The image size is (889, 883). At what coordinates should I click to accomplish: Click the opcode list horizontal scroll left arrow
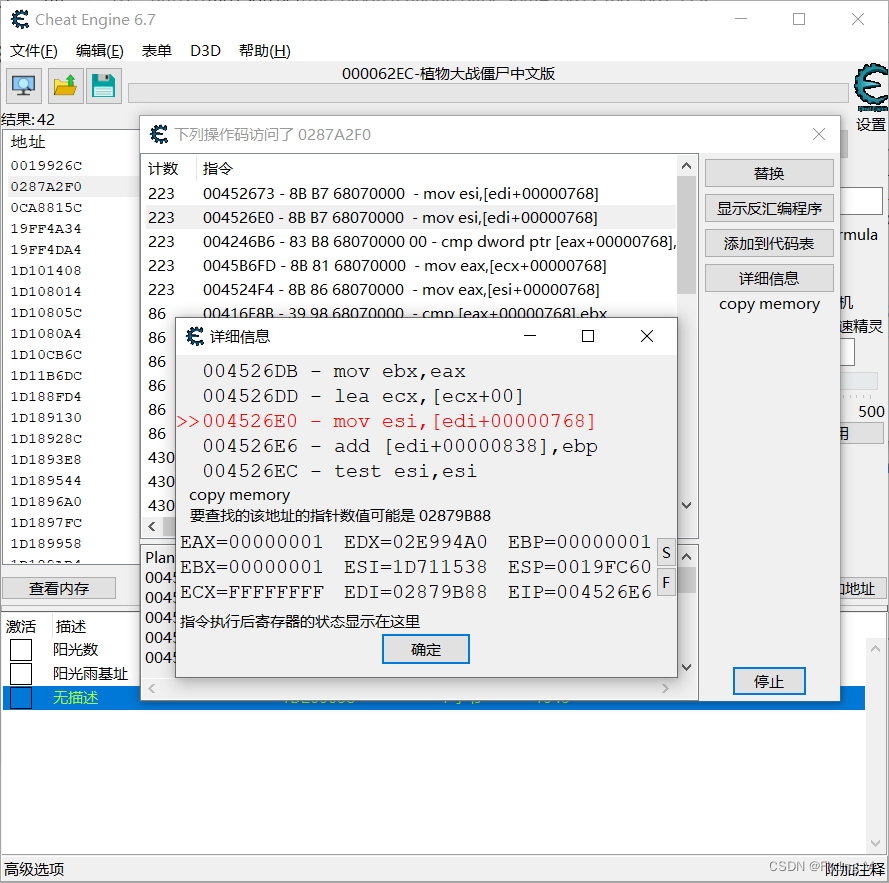[152, 526]
